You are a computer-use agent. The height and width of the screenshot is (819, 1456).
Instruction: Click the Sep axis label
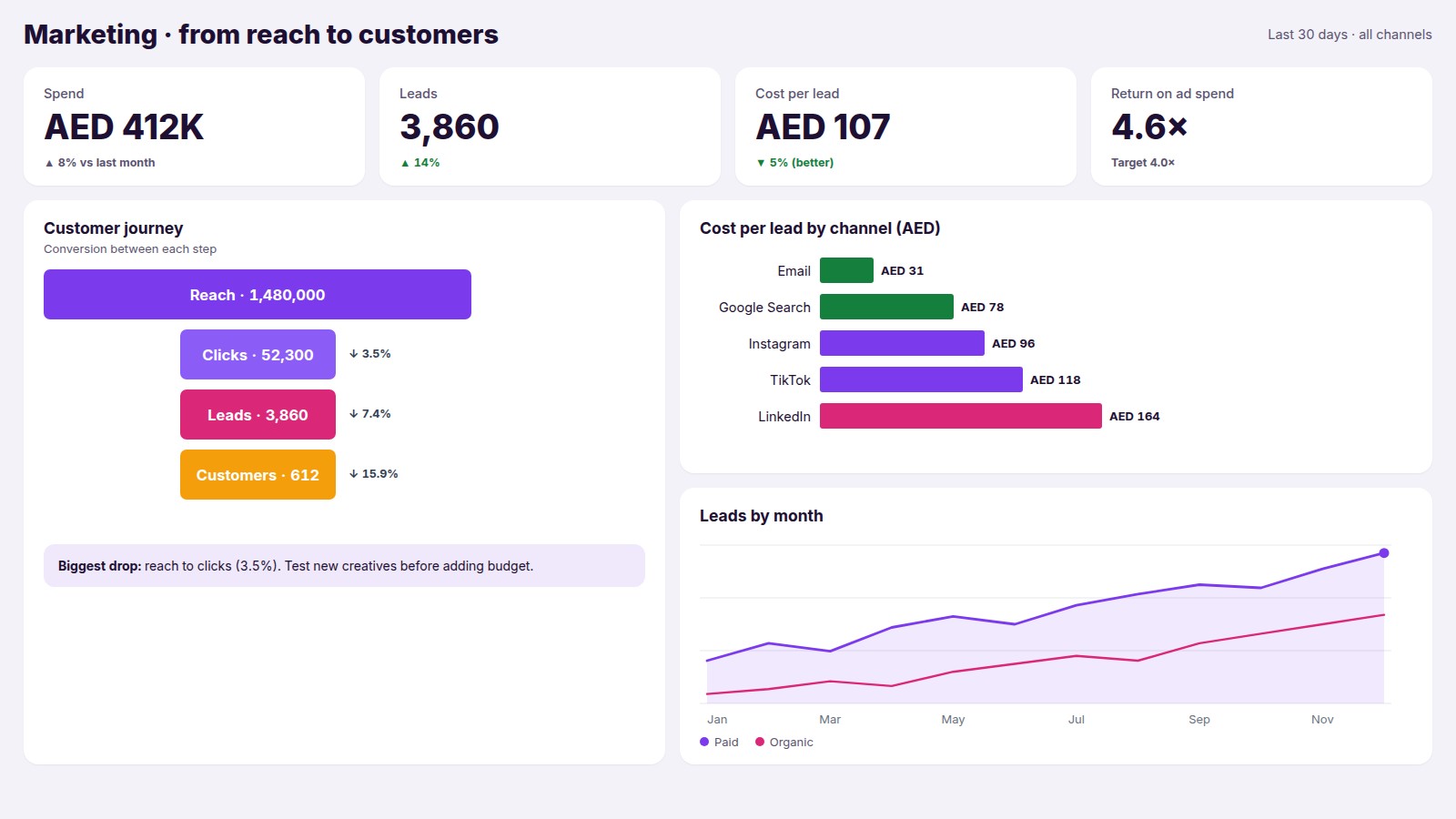1199,719
